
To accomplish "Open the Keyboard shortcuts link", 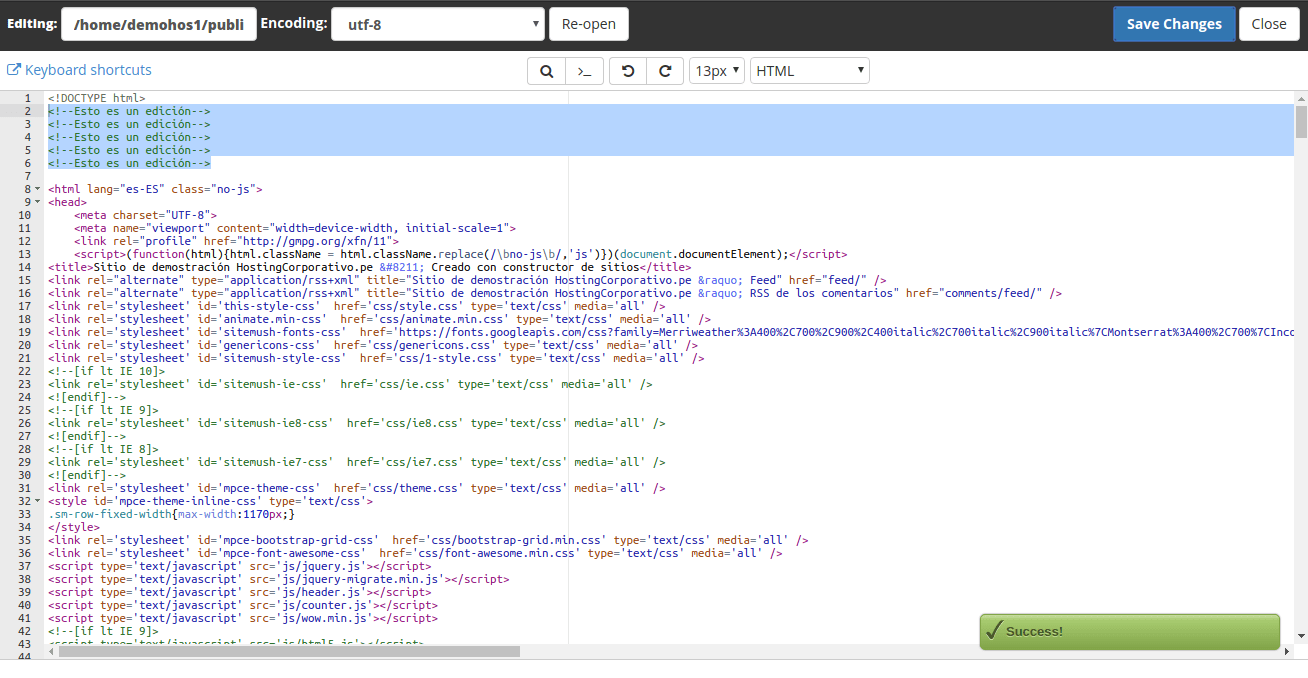I will 88,70.
